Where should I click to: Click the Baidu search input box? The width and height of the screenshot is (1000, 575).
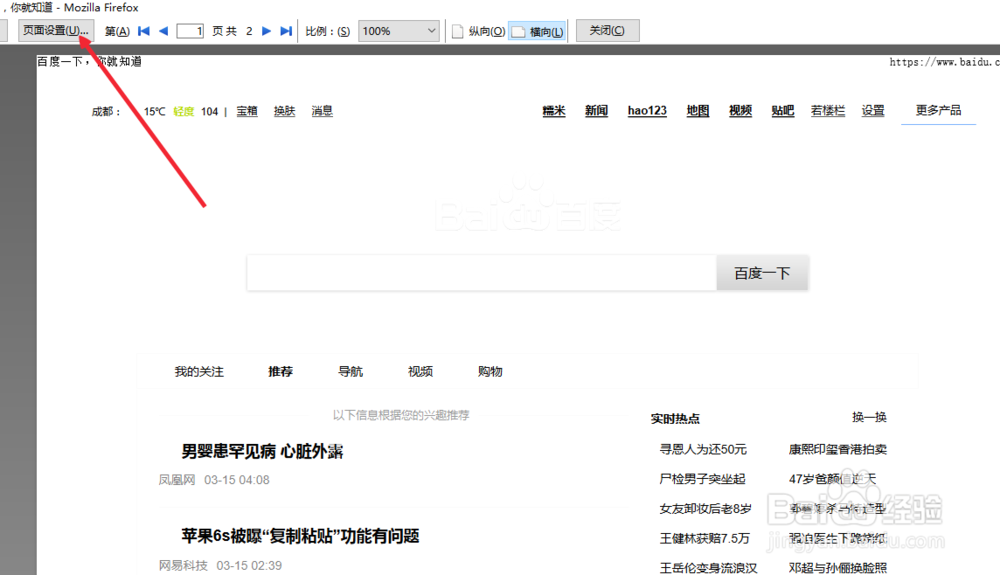point(482,273)
